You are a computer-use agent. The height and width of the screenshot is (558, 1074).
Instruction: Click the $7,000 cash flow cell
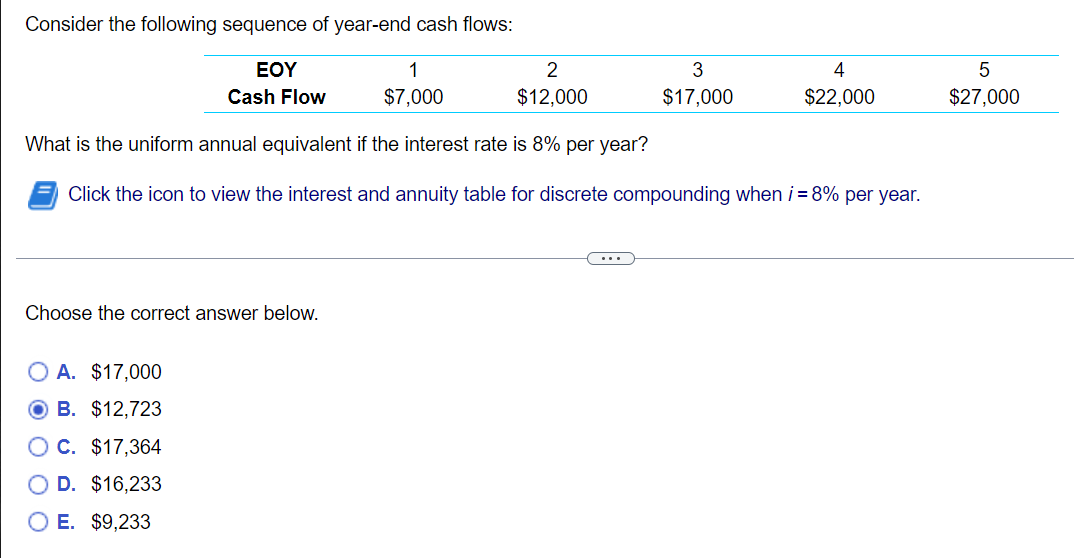coord(413,97)
